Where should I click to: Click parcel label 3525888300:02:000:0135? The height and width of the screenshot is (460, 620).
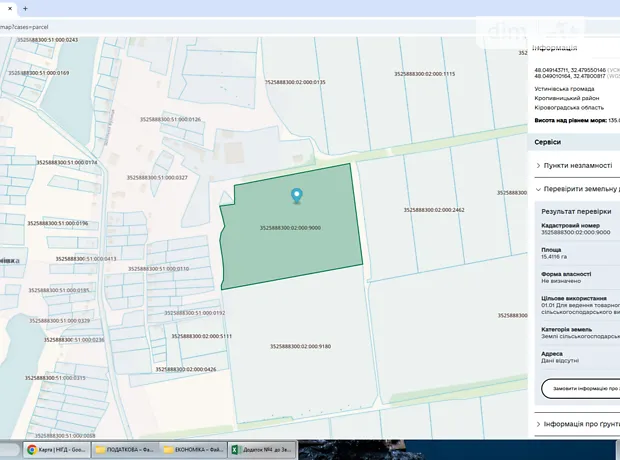point(296,82)
